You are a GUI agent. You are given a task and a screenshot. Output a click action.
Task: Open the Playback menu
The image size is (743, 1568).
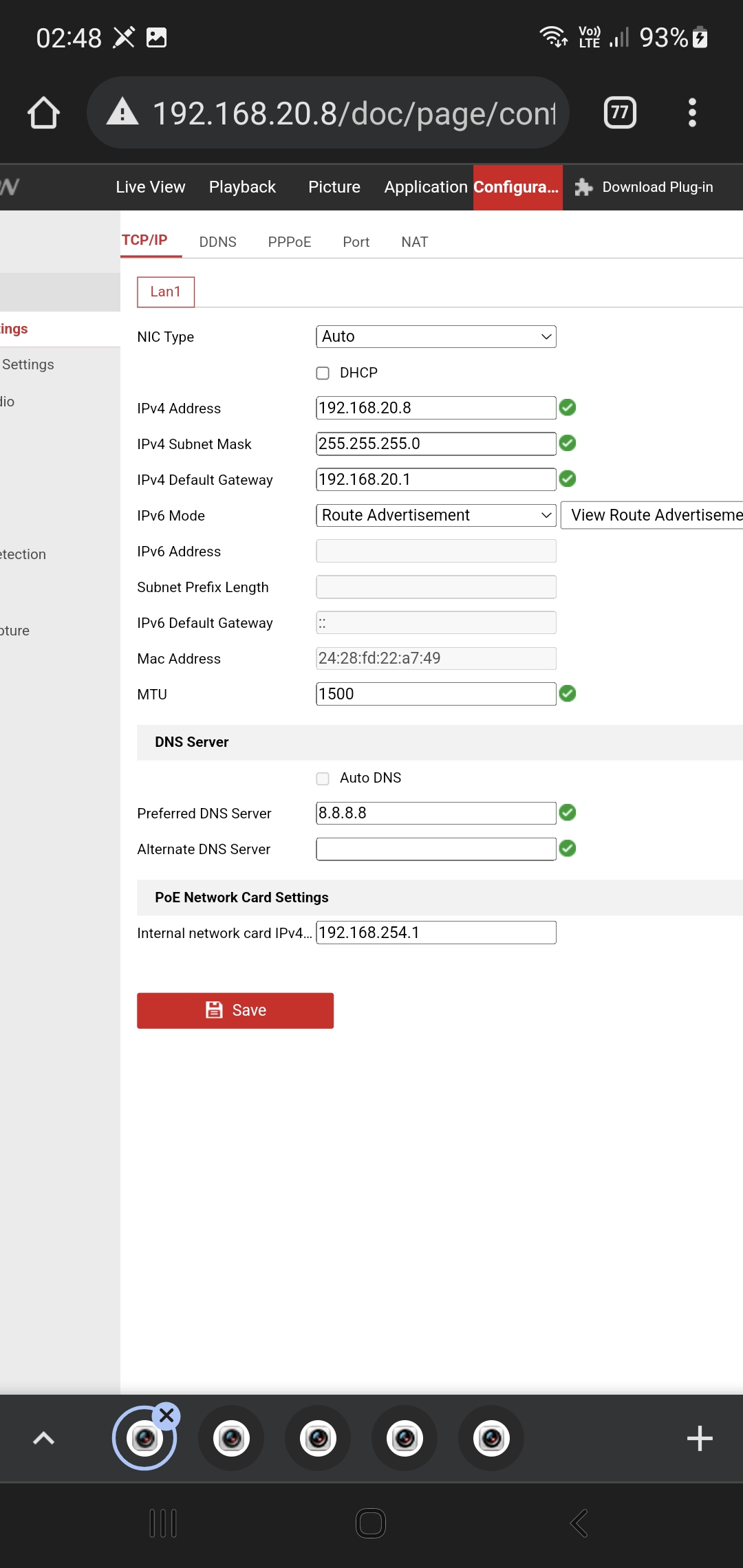pos(242,187)
